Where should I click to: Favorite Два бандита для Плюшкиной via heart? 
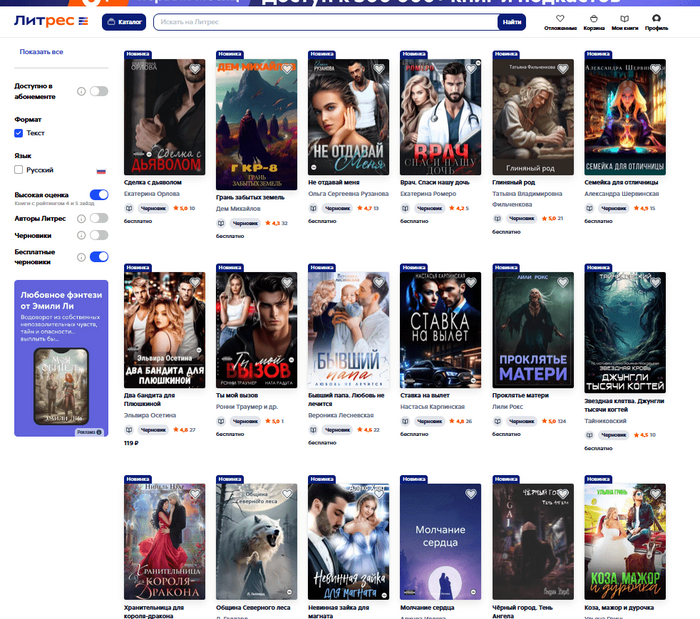195,282
